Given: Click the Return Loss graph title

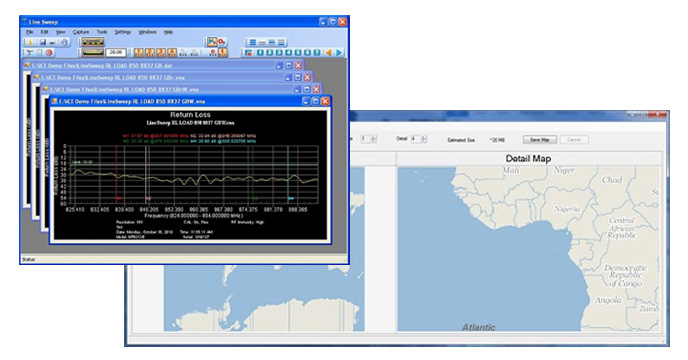Looking at the screenshot, I should tap(190, 115).
